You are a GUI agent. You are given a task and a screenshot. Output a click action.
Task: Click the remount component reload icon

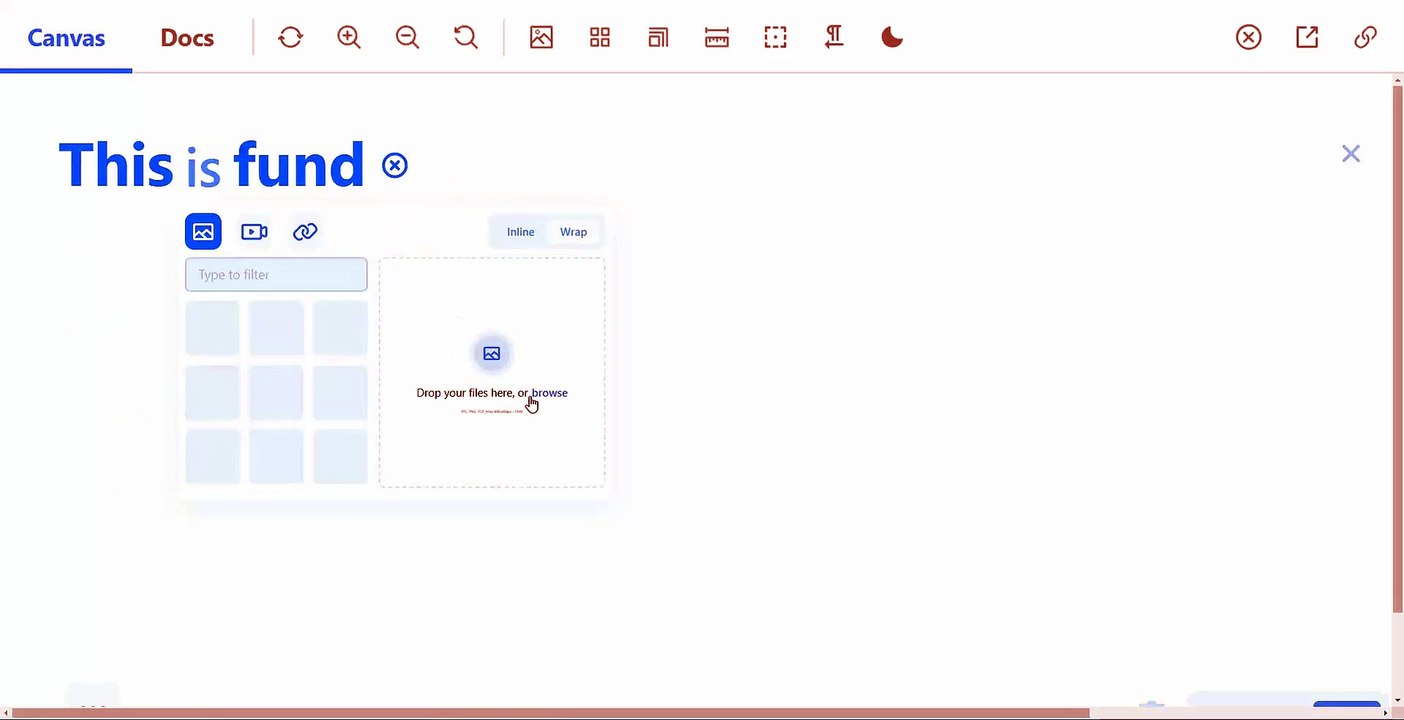pyautogui.click(x=291, y=37)
